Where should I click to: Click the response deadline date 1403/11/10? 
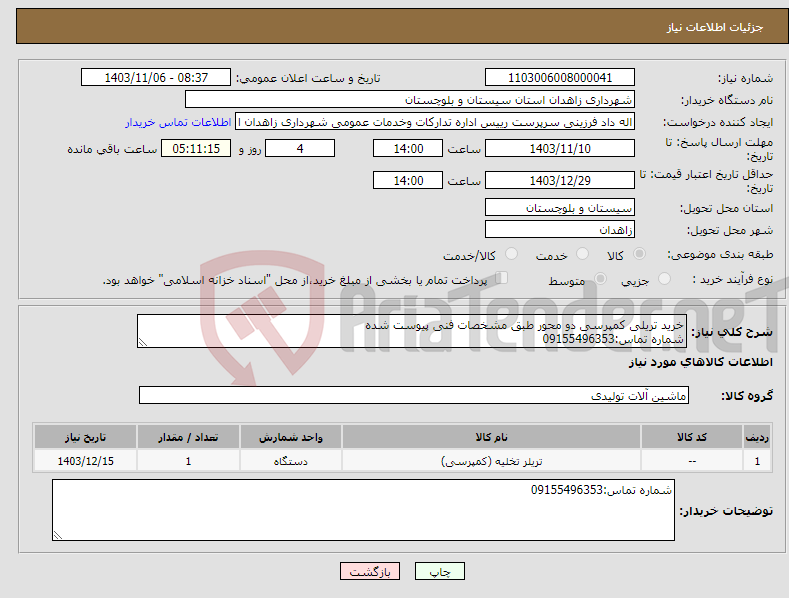560,148
